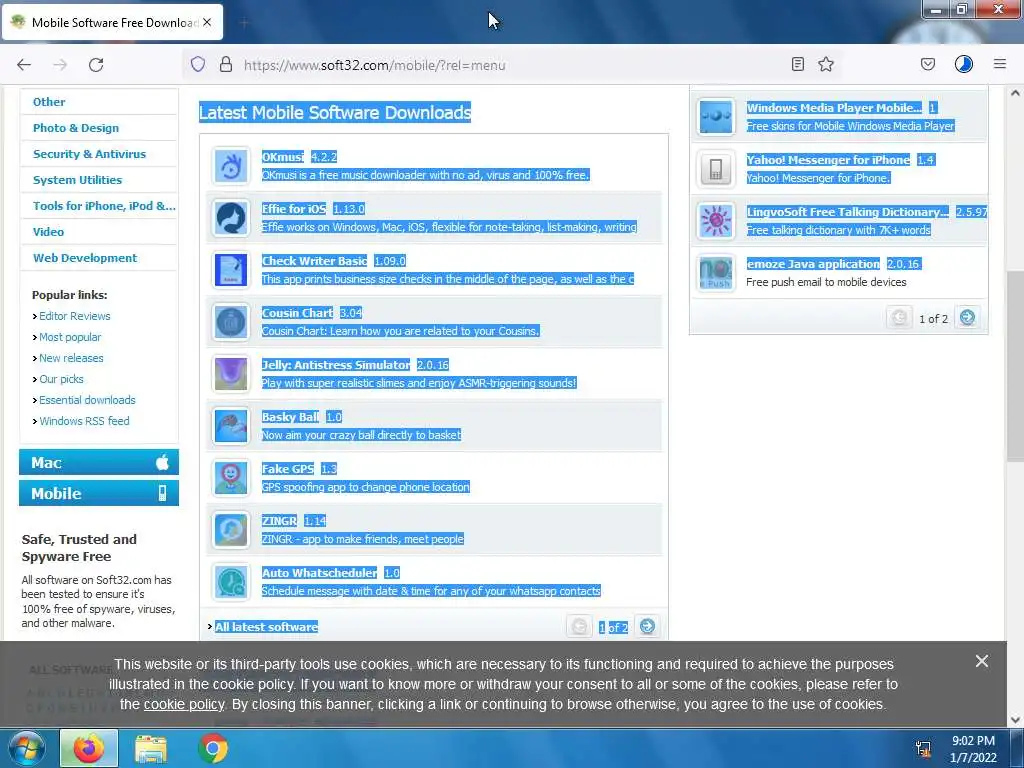The image size is (1024, 768).
Task: Open File Explorer from the taskbar
Action: 151,748
